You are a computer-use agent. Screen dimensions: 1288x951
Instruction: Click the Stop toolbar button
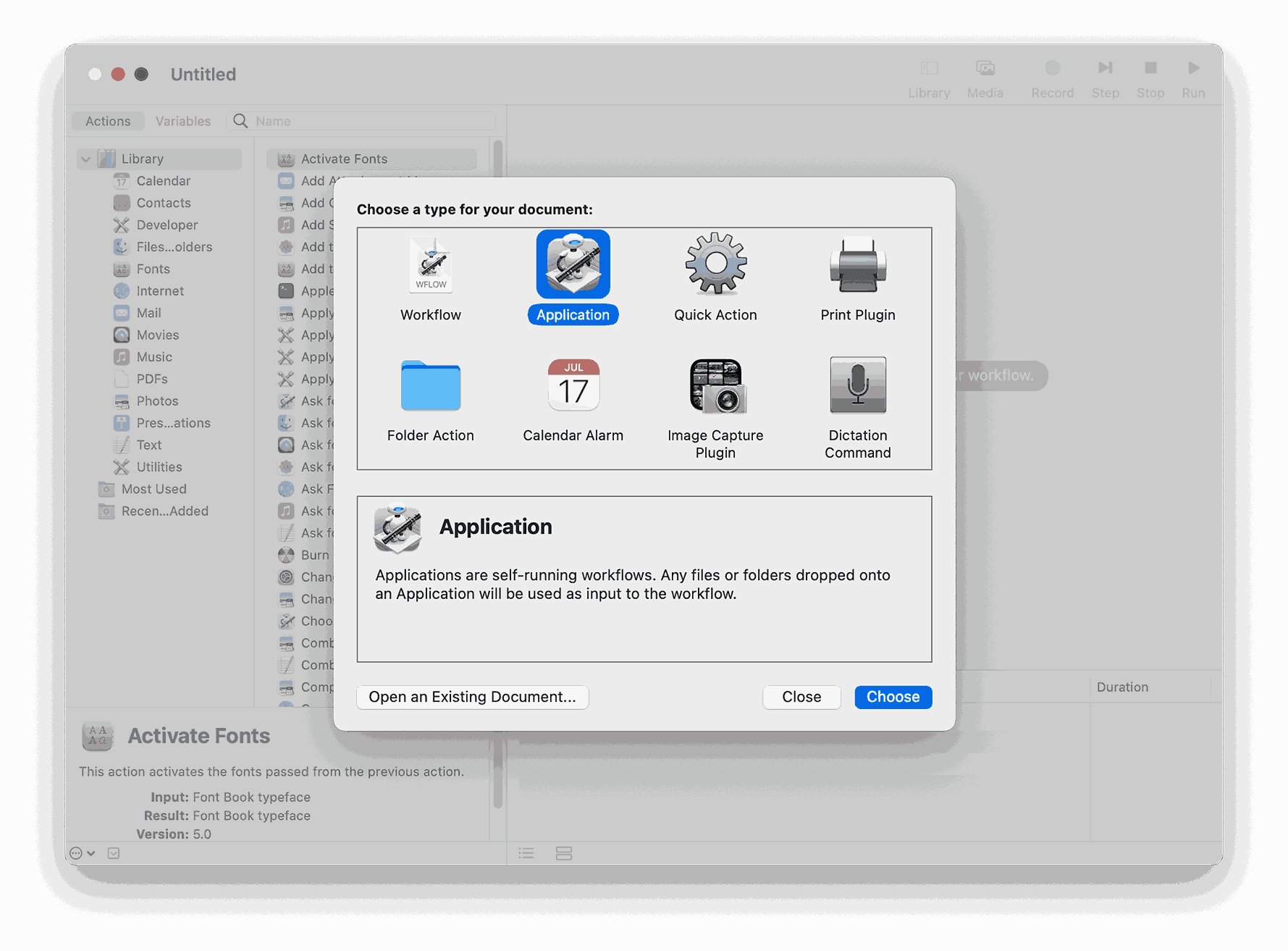tap(1150, 78)
